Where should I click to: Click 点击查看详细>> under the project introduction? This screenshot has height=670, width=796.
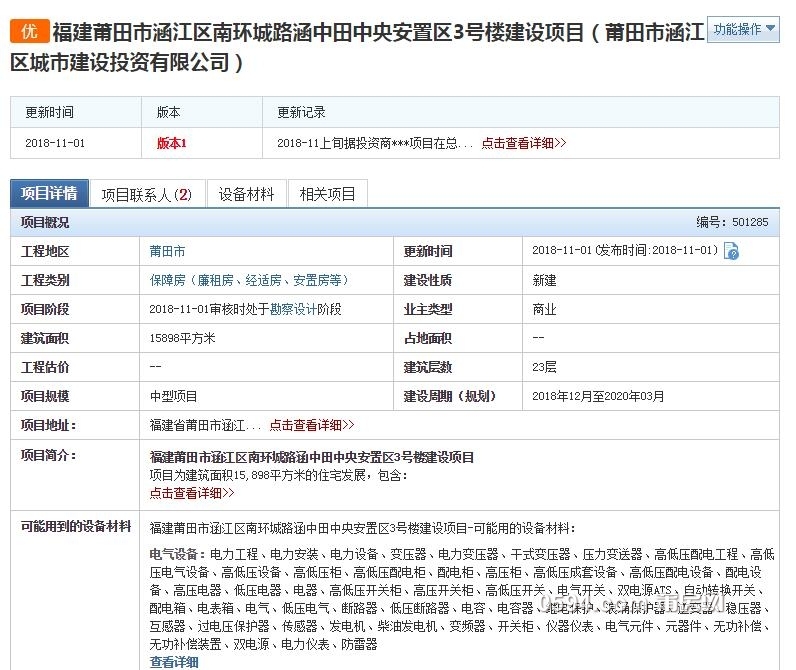click(x=192, y=493)
